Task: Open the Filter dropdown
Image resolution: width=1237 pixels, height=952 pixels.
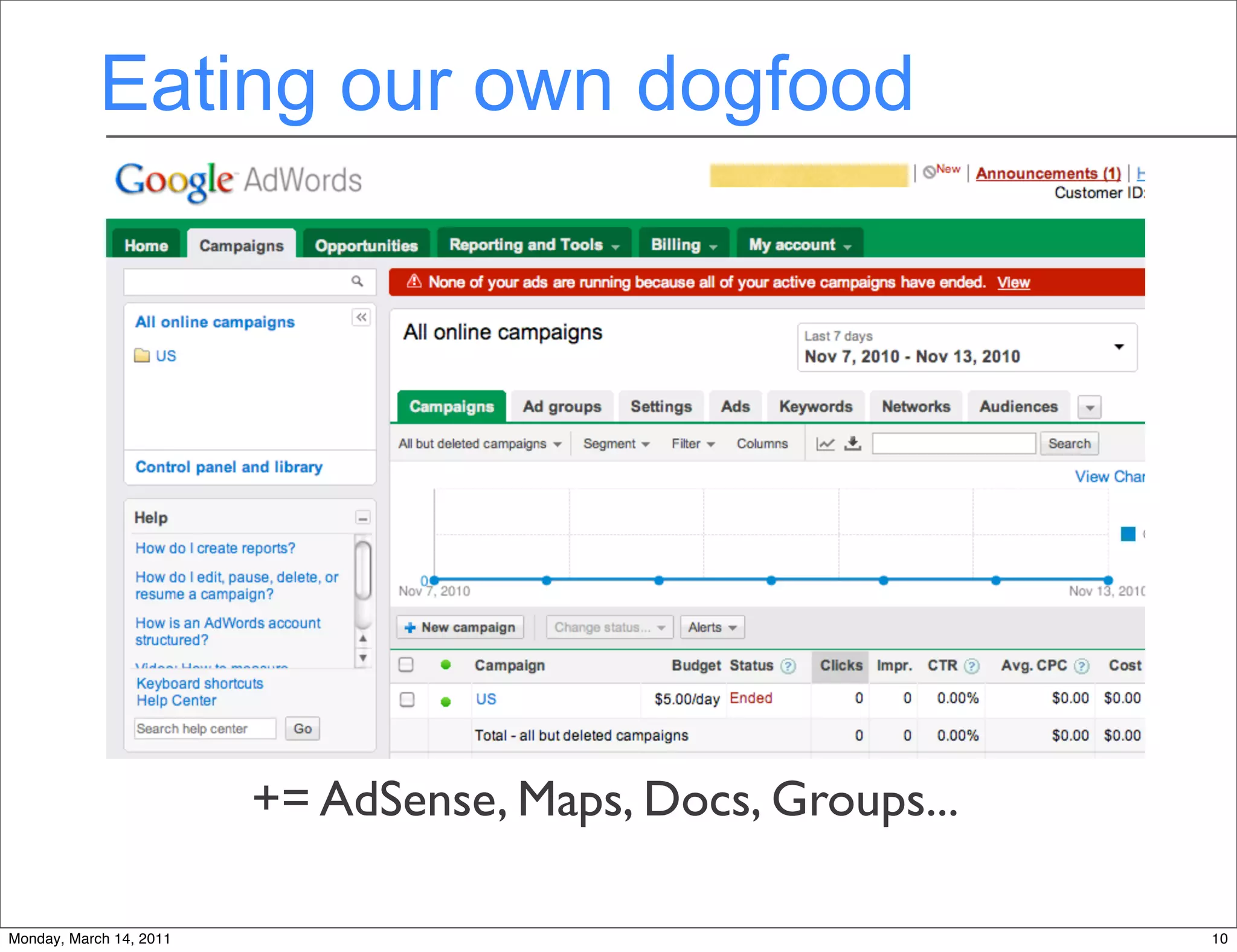Action: pyautogui.click(x=693, y=444)
